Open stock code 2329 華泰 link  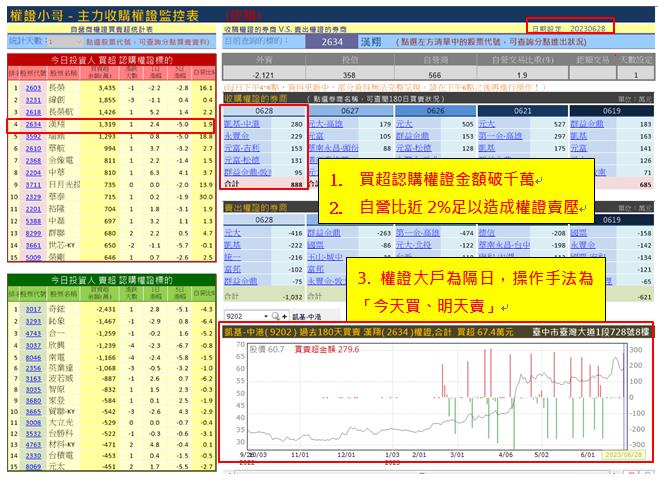point(33,197)
